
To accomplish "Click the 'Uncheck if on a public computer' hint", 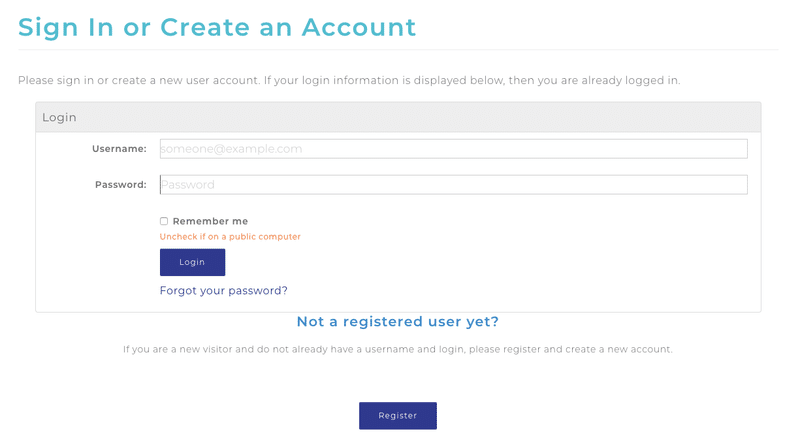I will coord(230,237).
